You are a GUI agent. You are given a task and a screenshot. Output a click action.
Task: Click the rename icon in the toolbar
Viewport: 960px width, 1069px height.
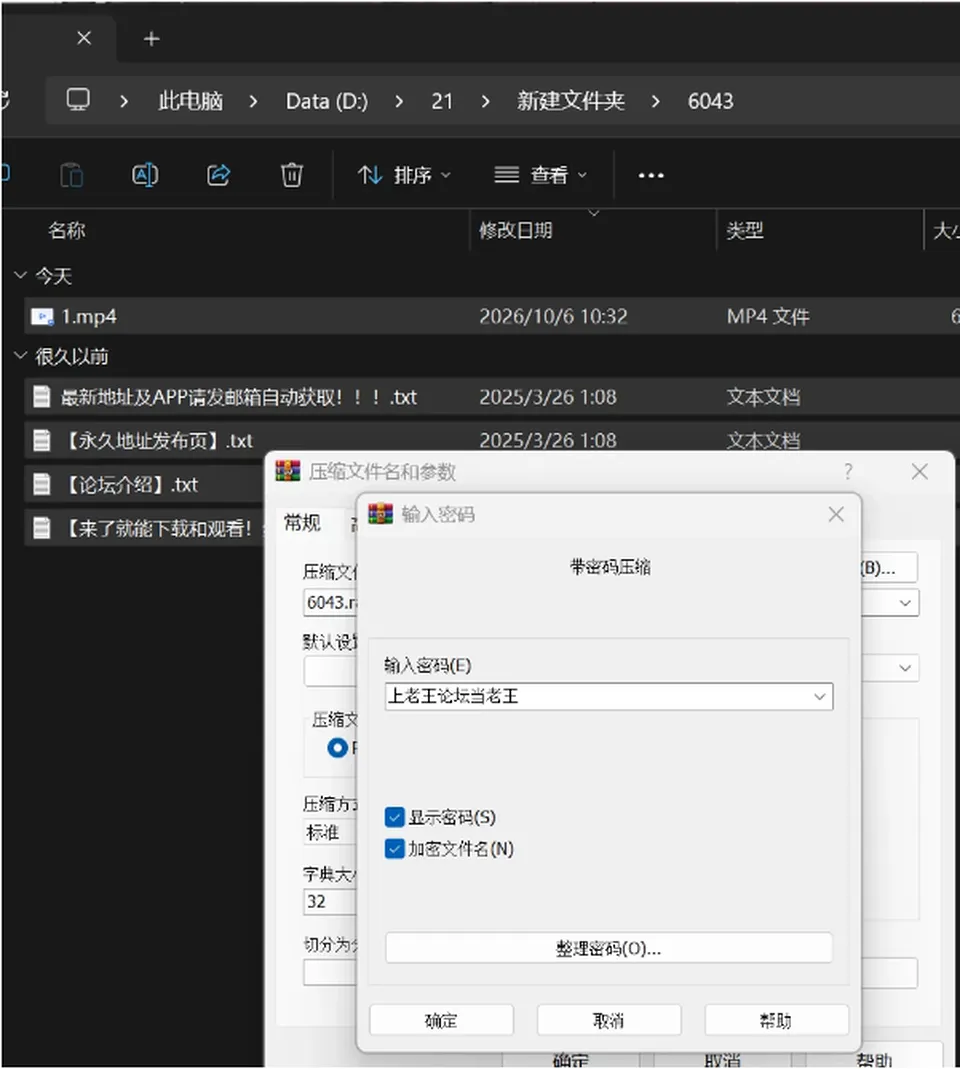pyautogui.click(x=145, y=175)
